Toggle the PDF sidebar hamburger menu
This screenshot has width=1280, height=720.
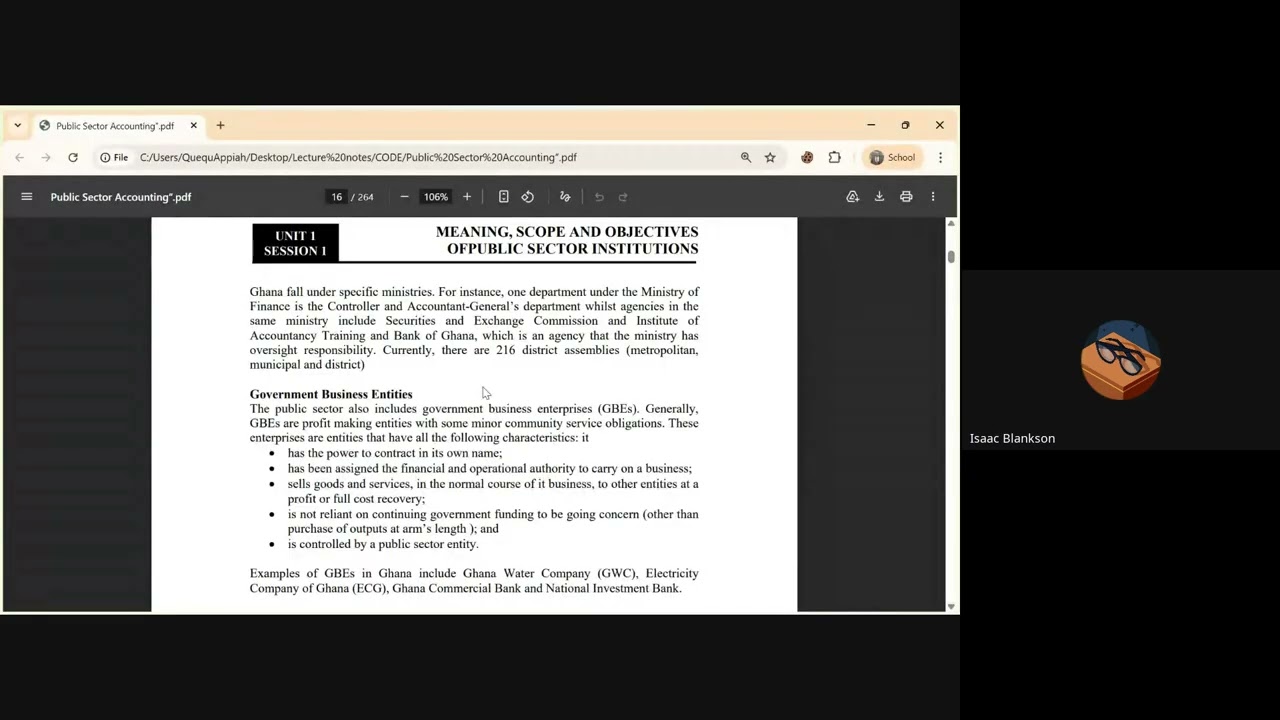pyautogui.click(x=27, y=197)
